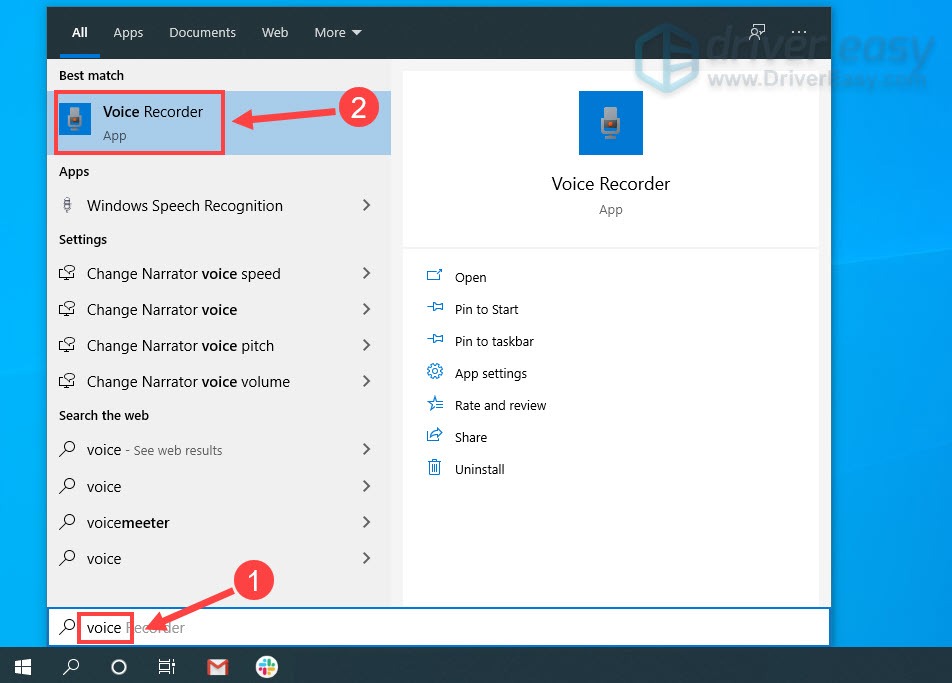Switch to the Apps tab
The width and height of the screenshot is (952, 683).
tap(128, 32)
